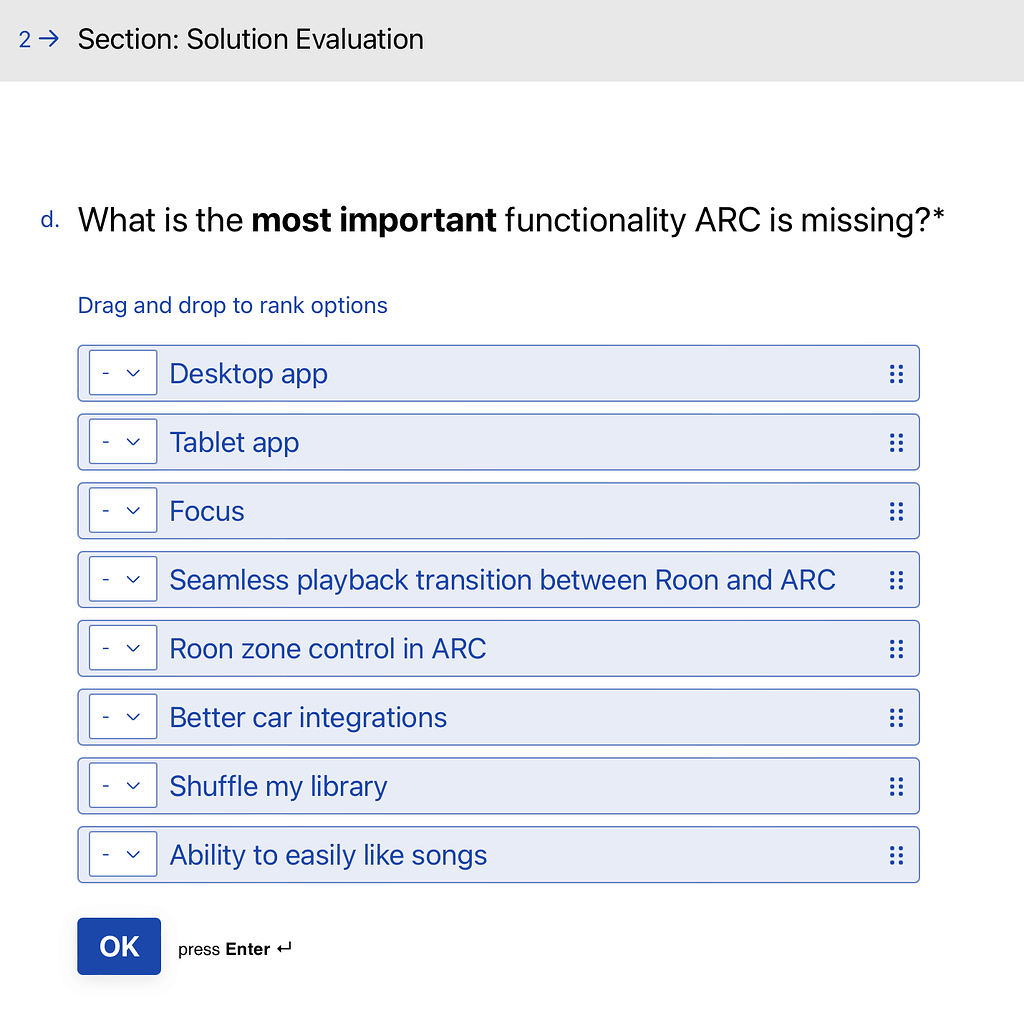The height and width of the screenshot is (1022, 1024).
Task: Click the drag handle for Better car integrations
Action: [x=896, y=717]
